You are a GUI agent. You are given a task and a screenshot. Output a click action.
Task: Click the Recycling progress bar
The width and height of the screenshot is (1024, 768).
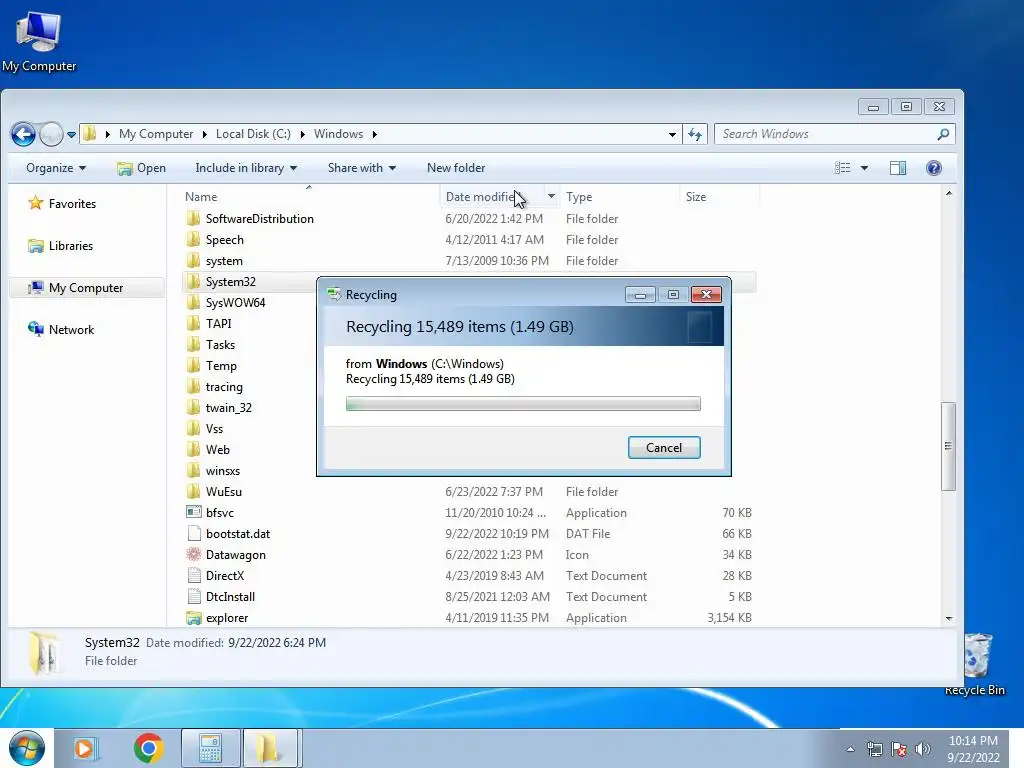click(x=523, y=404)
